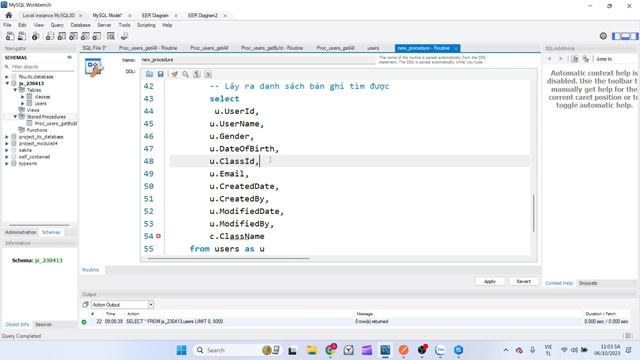Save icon in the DDL editor toolbar
The height and width of the screenshot is (360, 640).
[x=160, y=74]
